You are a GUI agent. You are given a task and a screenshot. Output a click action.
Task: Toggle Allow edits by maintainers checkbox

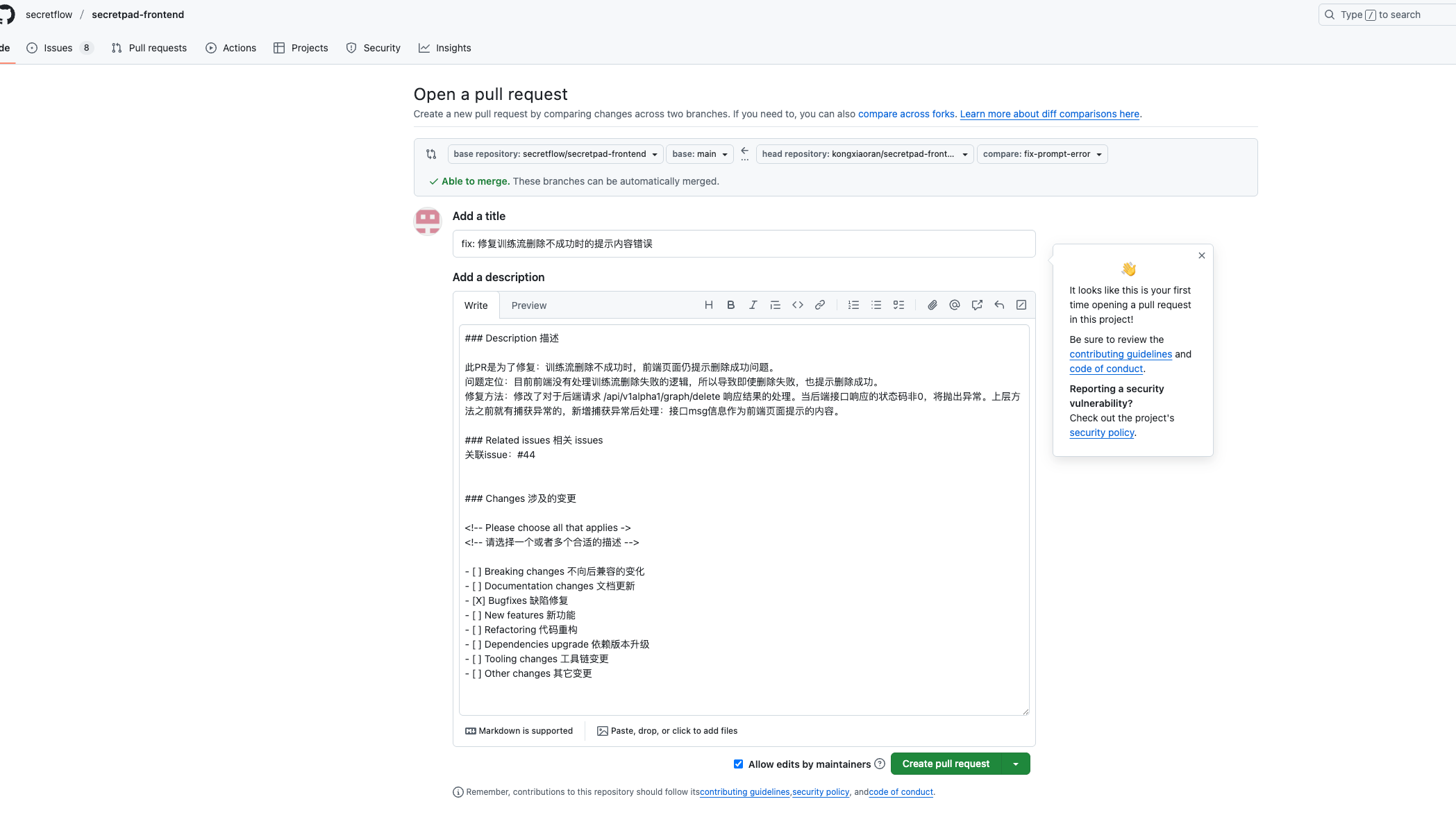coord(738,764)
